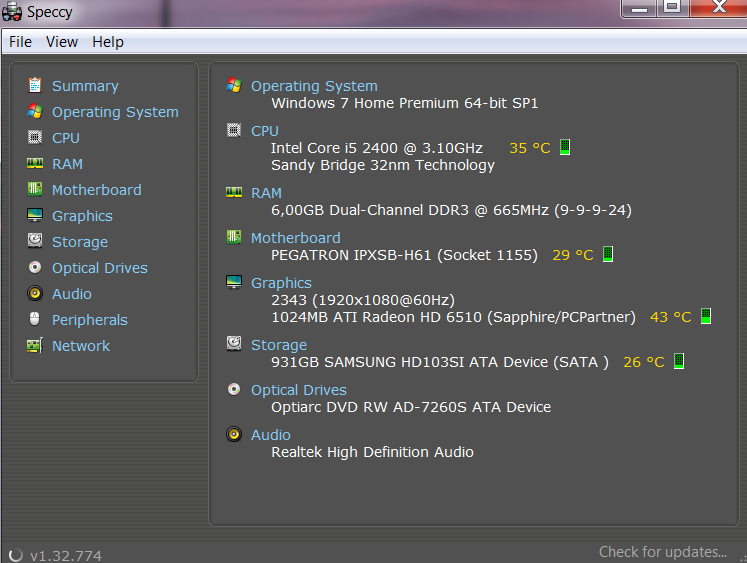This screenshot has height=563, width=747.
Task: Click the Peripherals mouse icon
Action: pos(35,319)
